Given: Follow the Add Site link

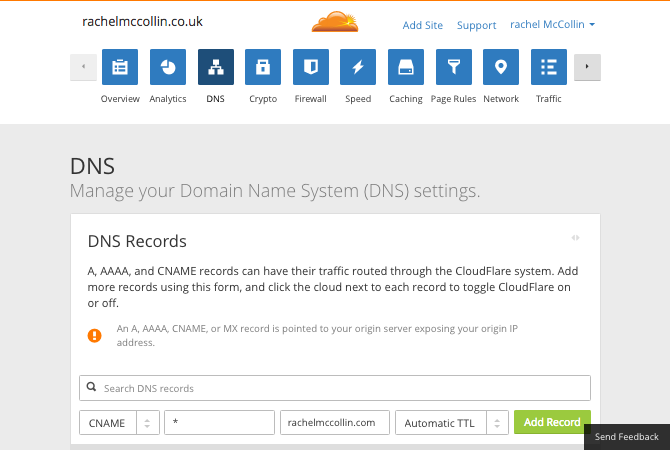Looking at the screenshot, I should [423, 25].
